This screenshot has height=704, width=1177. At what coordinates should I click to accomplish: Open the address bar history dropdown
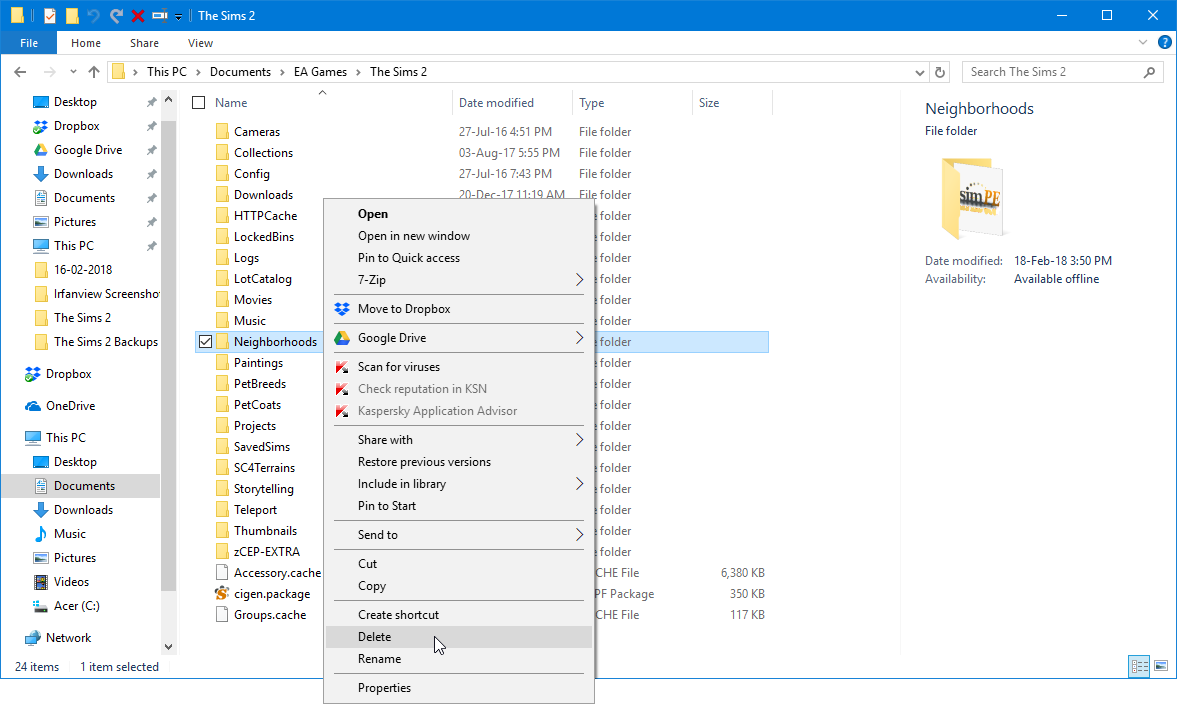[x=920, y=72]
